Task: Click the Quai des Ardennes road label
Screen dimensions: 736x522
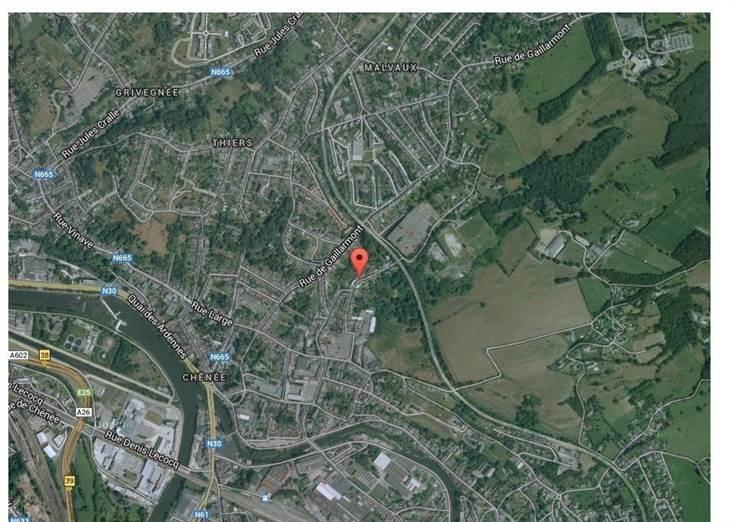Action: point(157,327)
